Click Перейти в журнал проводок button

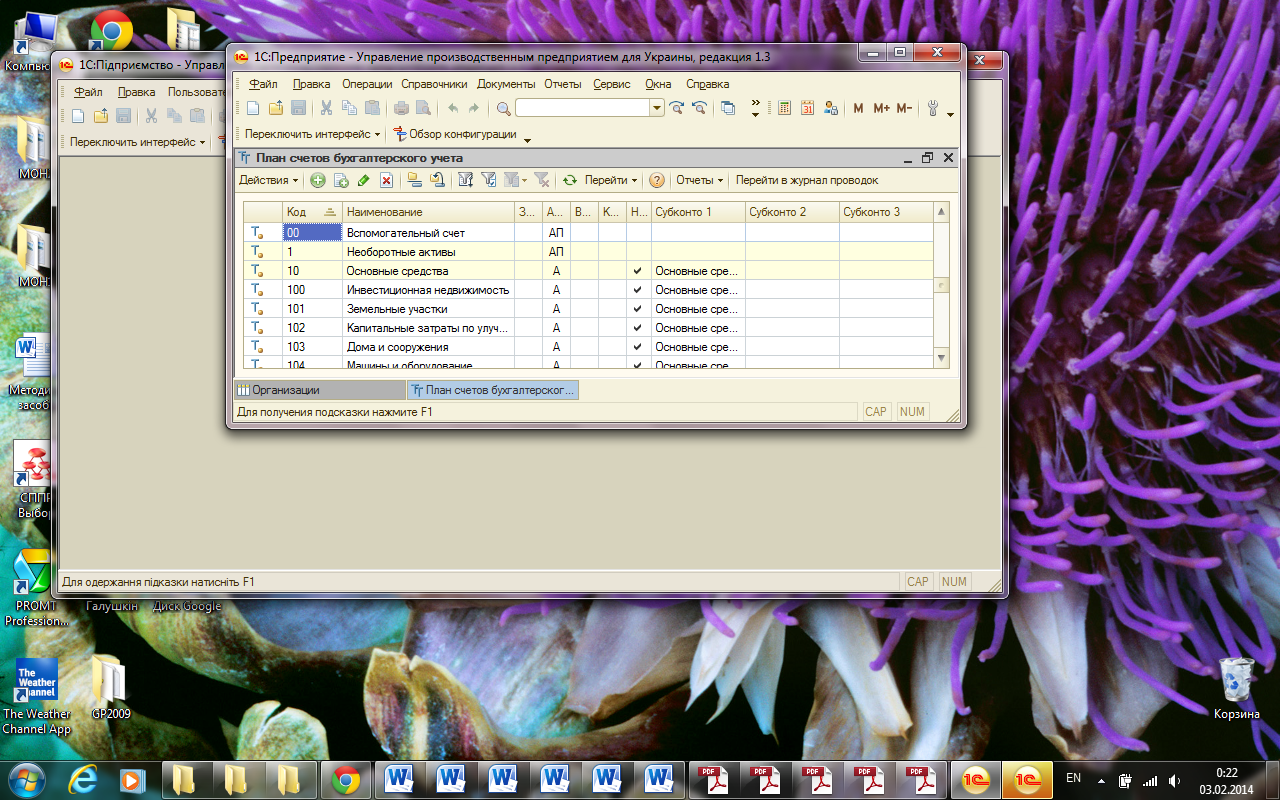[807, 180]
